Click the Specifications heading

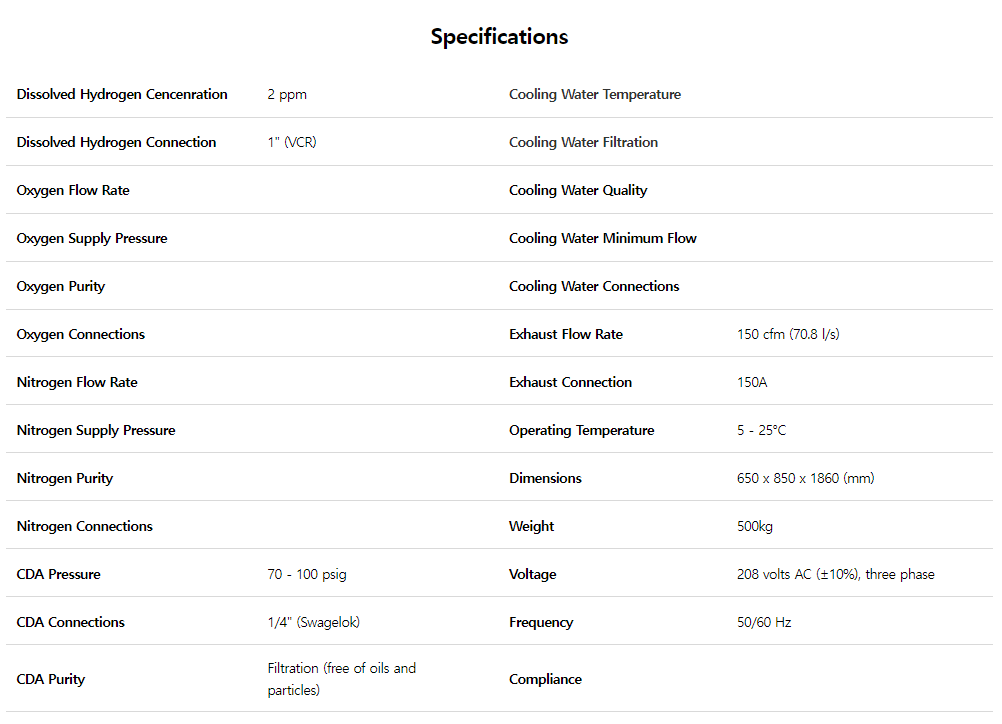(x=499, y=37)
